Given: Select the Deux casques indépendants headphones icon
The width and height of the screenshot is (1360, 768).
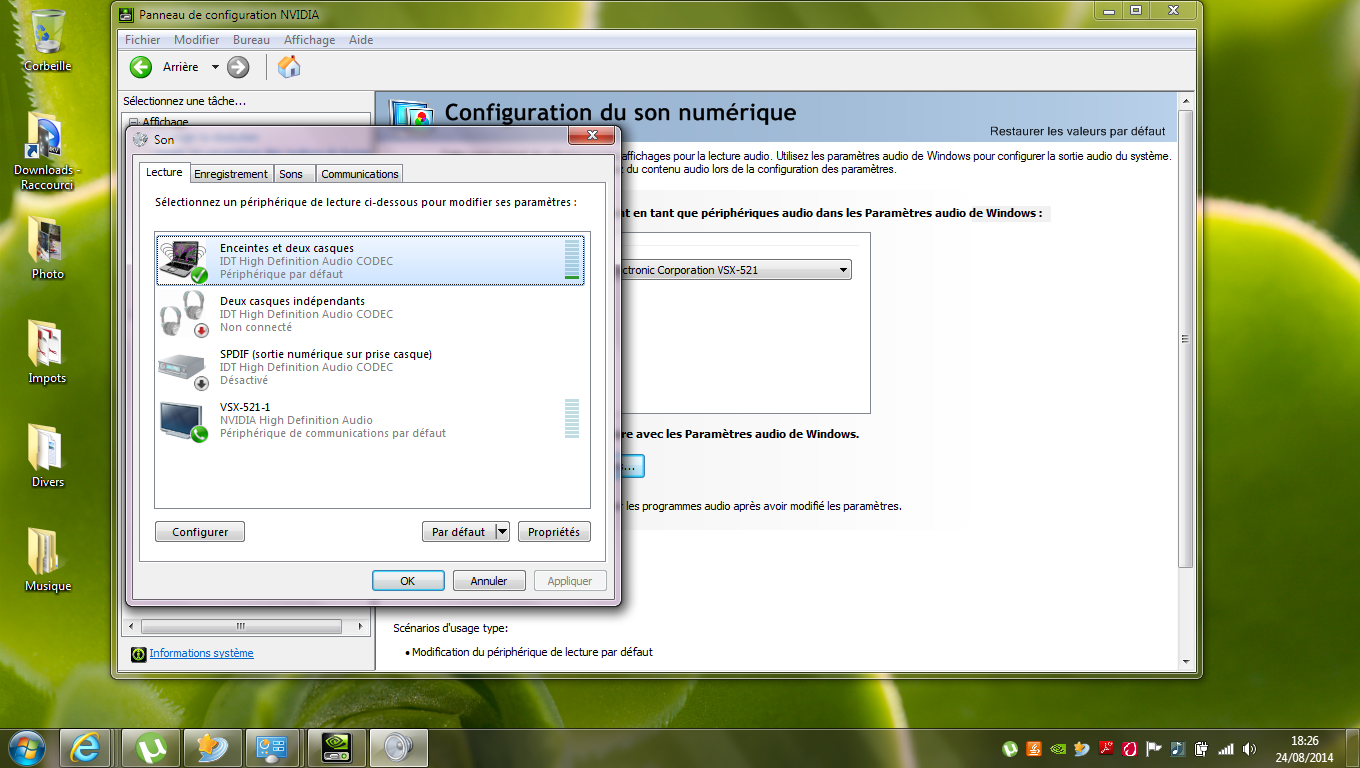Looking at the screenshot, I should coord(184,314).
